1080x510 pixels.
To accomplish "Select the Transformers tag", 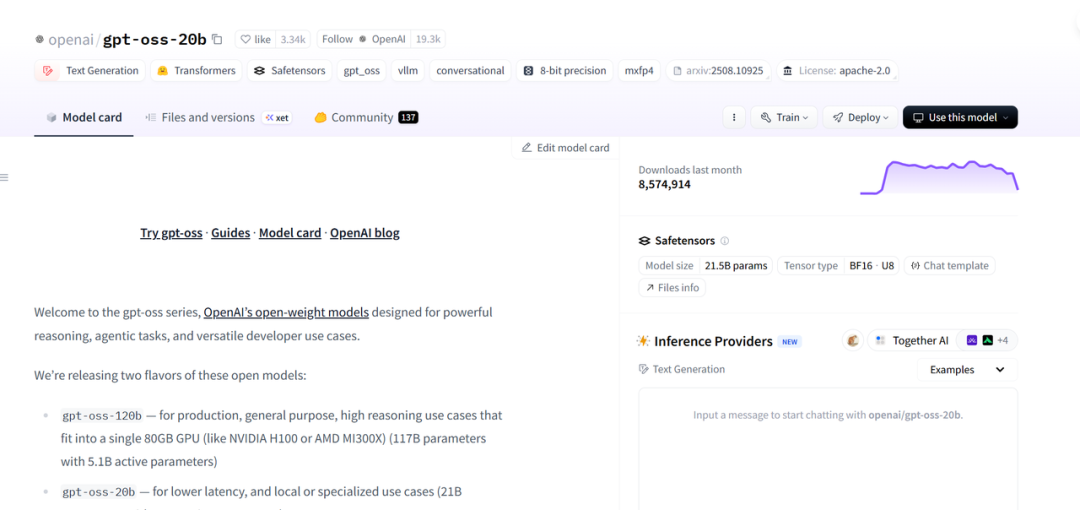I will pos(196,70).
